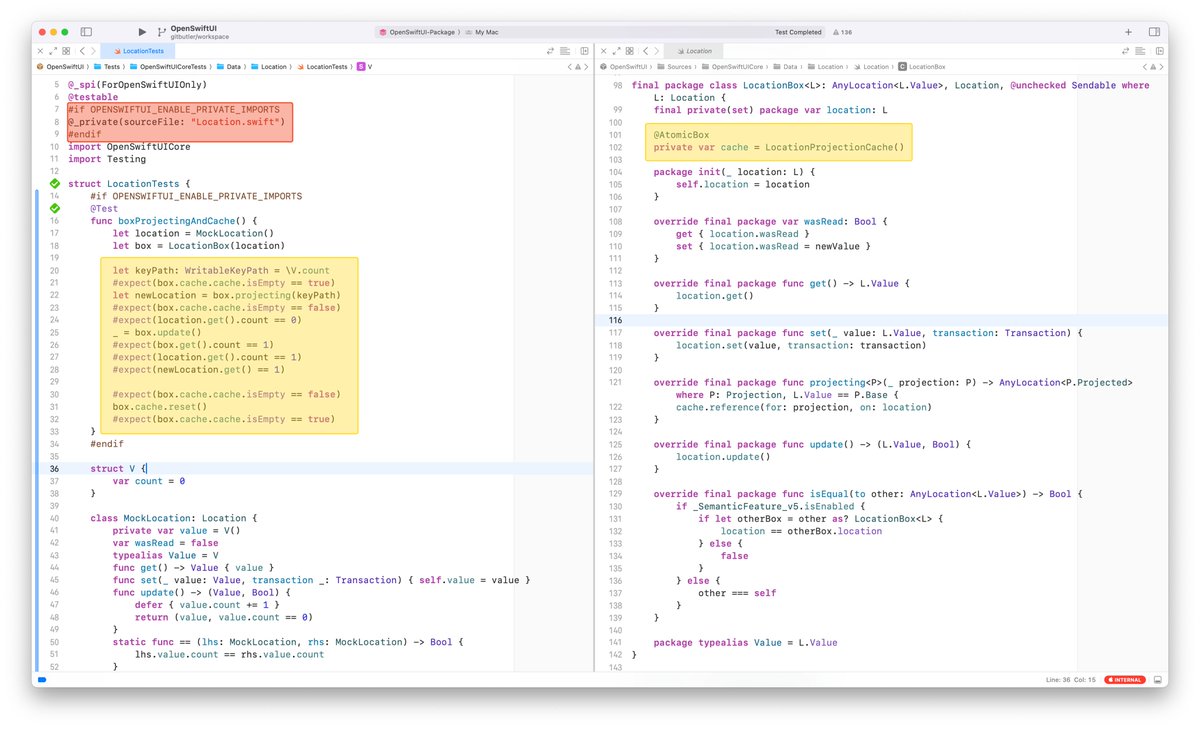Viewport: 1200px width, 729px height.
Task: Toggle the debug area at bottom right
Action: [x=1157, y=679]
